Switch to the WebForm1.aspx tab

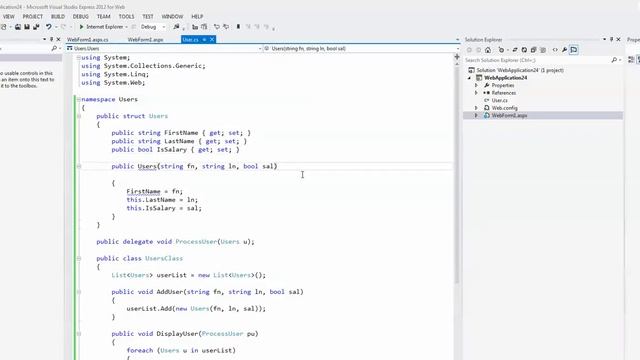tap(146, 40)
